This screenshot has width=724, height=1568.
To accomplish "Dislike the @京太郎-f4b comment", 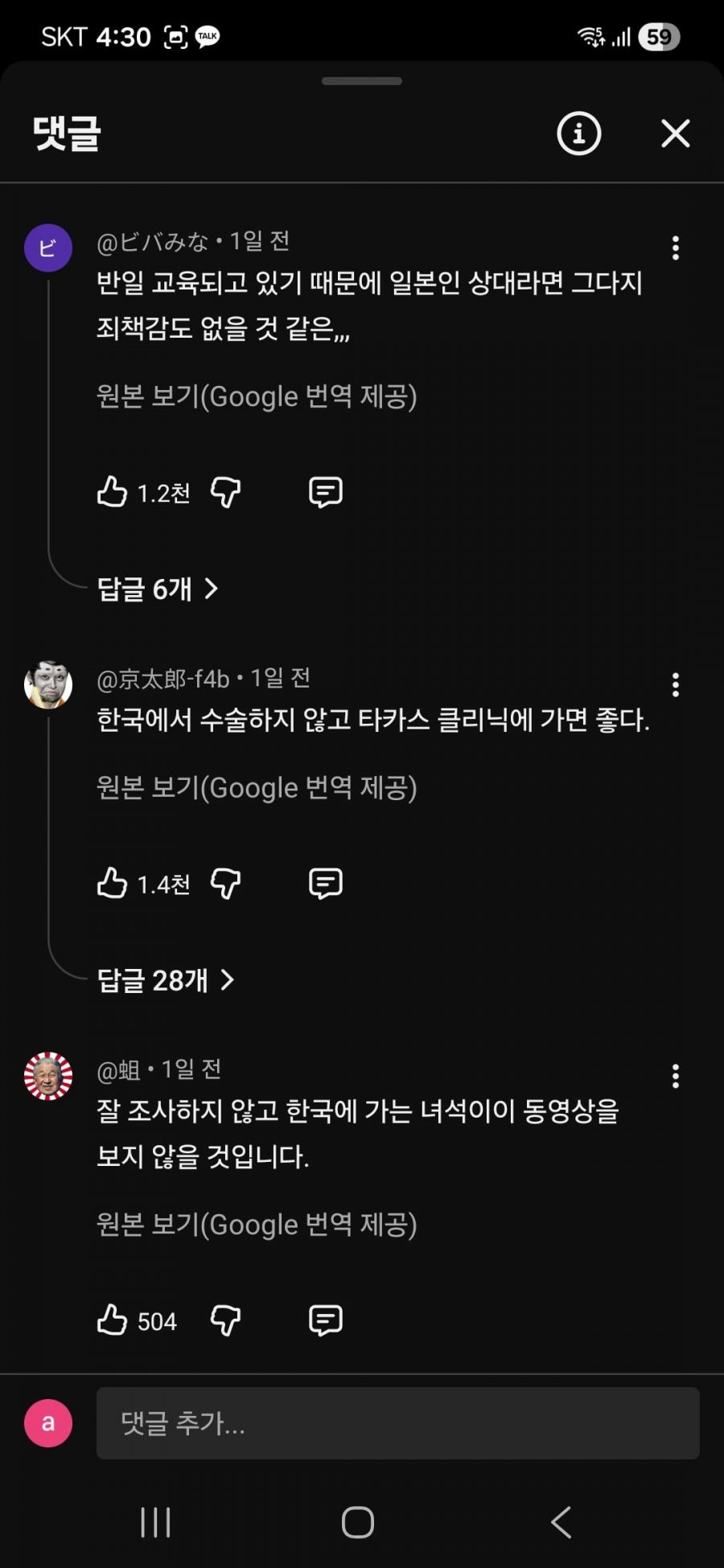I will click(225, 883).
